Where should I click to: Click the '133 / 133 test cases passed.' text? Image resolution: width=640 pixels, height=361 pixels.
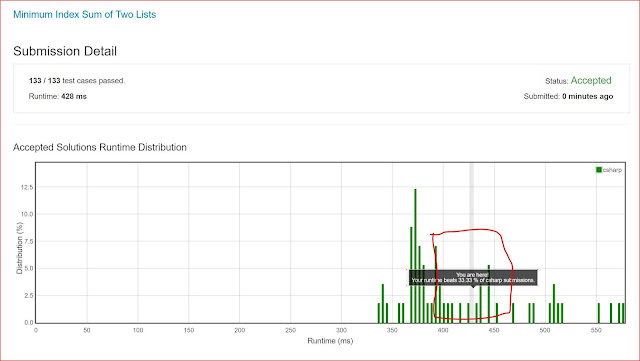[x=77, y=80]
